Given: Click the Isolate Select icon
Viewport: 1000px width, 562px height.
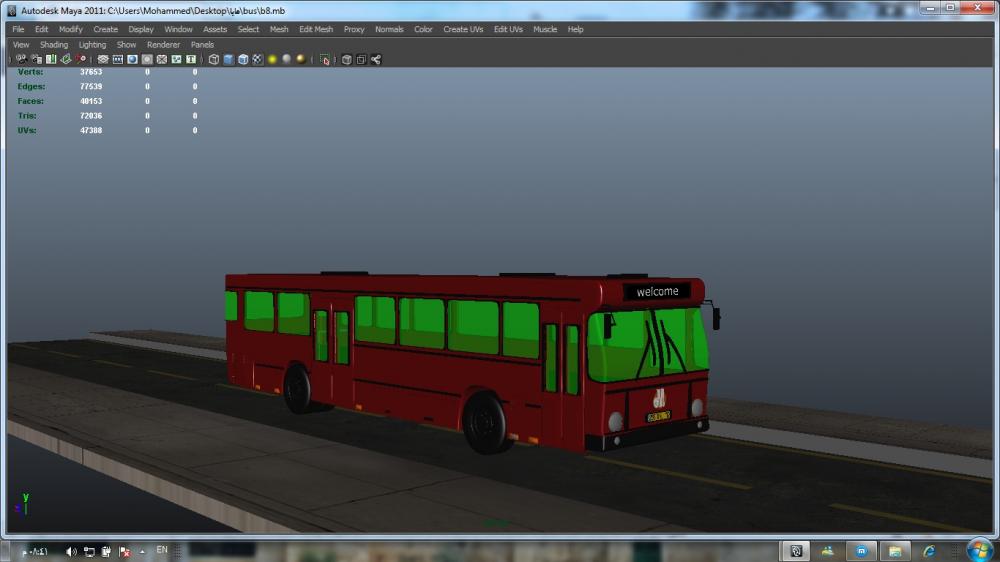Looking at the screenshot, I should pyautogui.click(x=324, y=59).
